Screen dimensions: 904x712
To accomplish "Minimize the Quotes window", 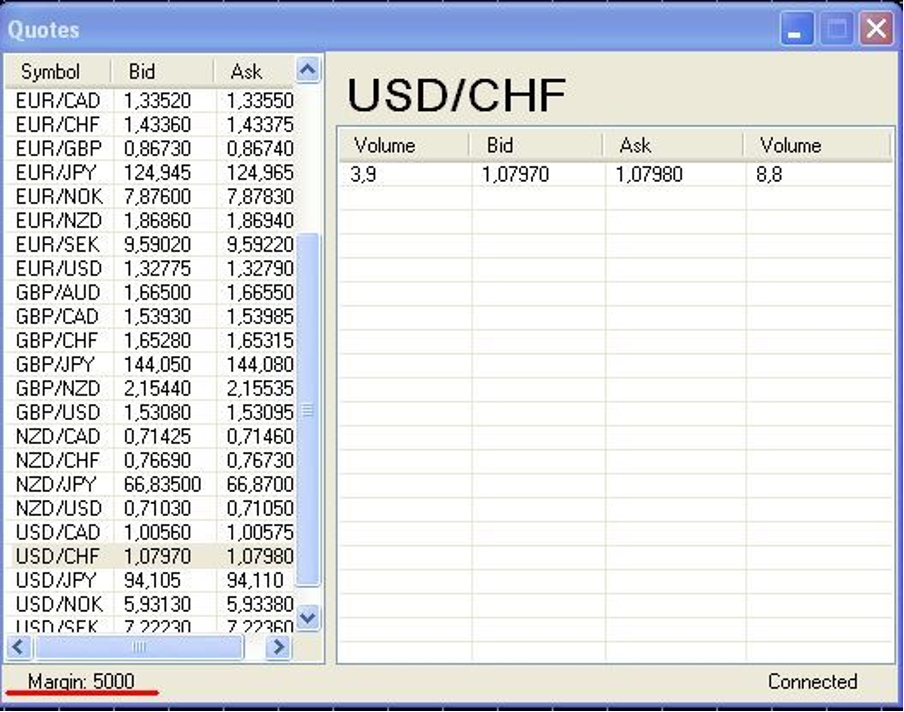I will click(x=797, y=30).
